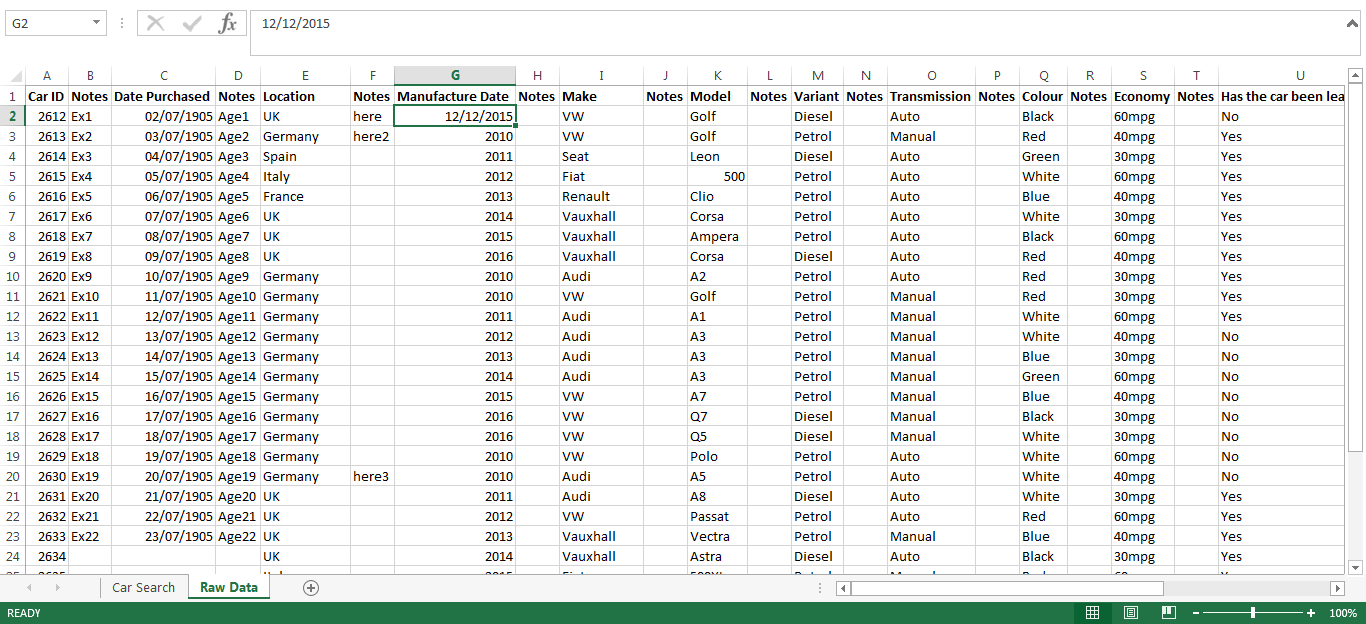Click the Age22 notes cell
This screenshot has height=624, width=1366.
pyautogui.click(x=238, y=536)
